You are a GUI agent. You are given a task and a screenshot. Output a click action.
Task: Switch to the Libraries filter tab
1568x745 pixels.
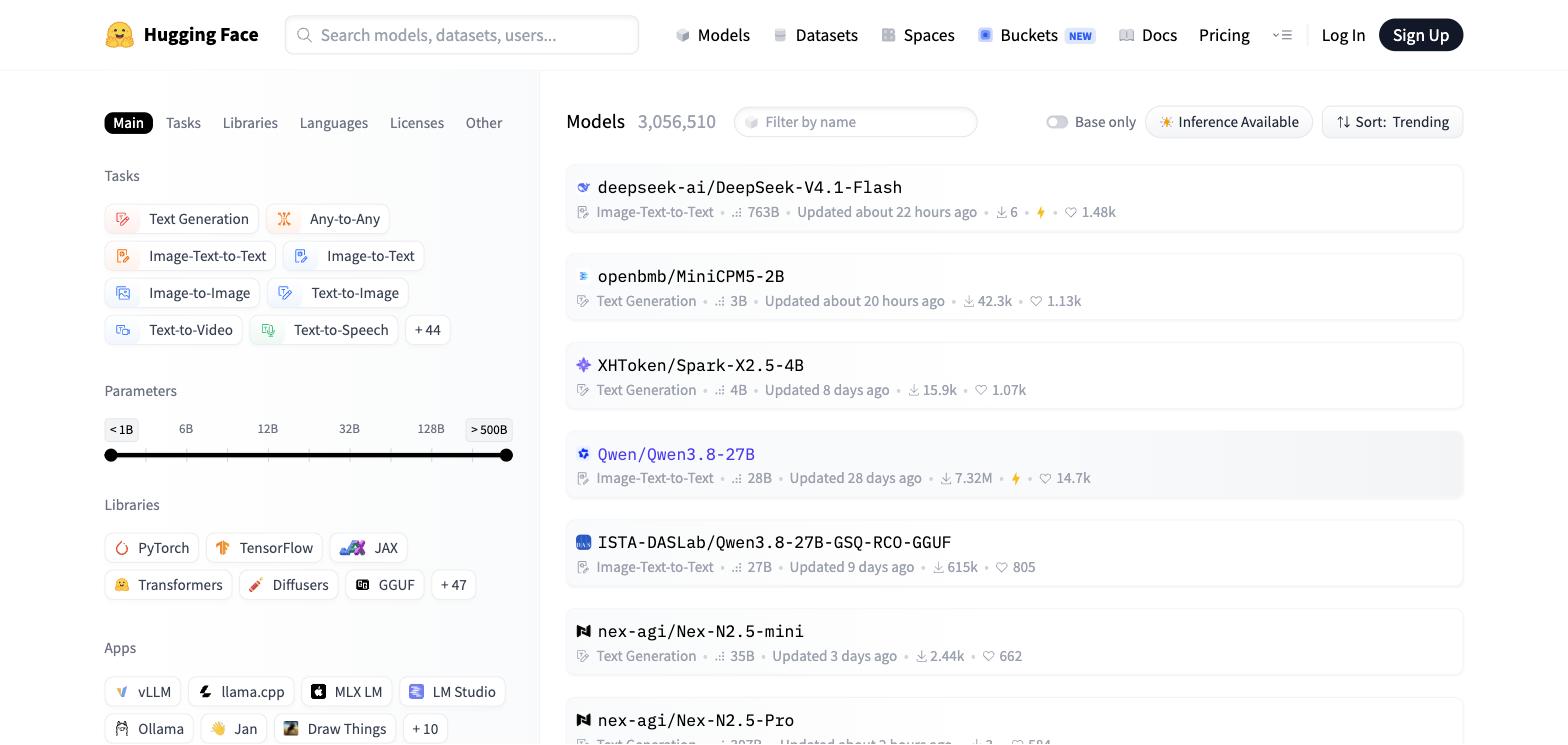click(x=250, y=123)
